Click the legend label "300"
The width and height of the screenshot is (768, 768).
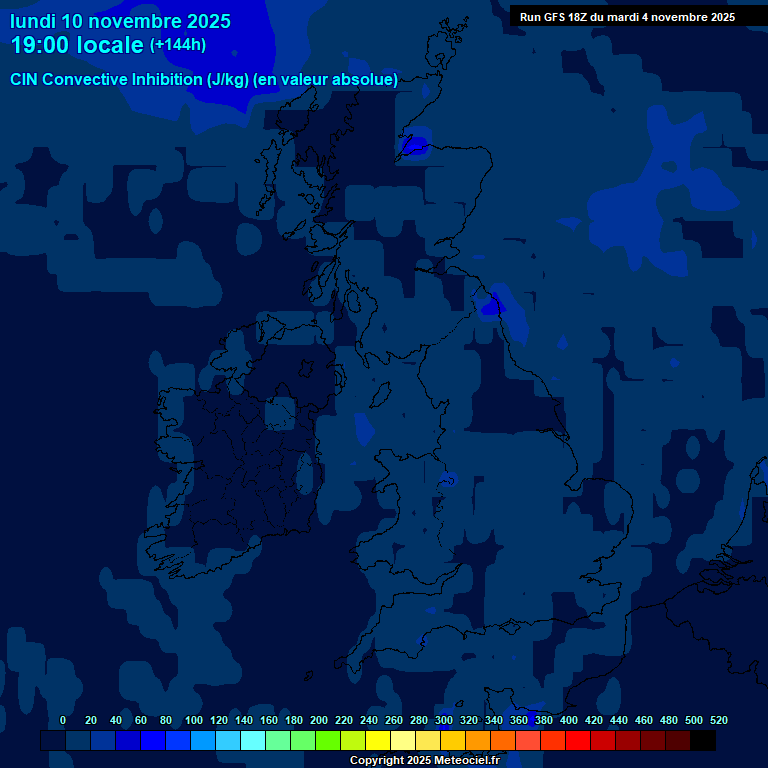pyautogui.click(x=444, y=720)
